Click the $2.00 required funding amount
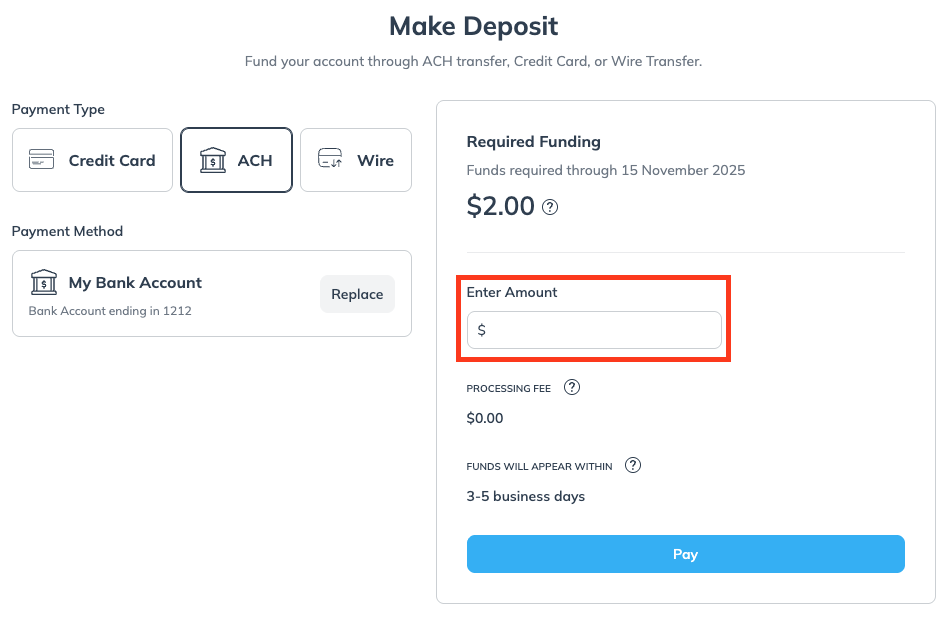 pos(501,206)
